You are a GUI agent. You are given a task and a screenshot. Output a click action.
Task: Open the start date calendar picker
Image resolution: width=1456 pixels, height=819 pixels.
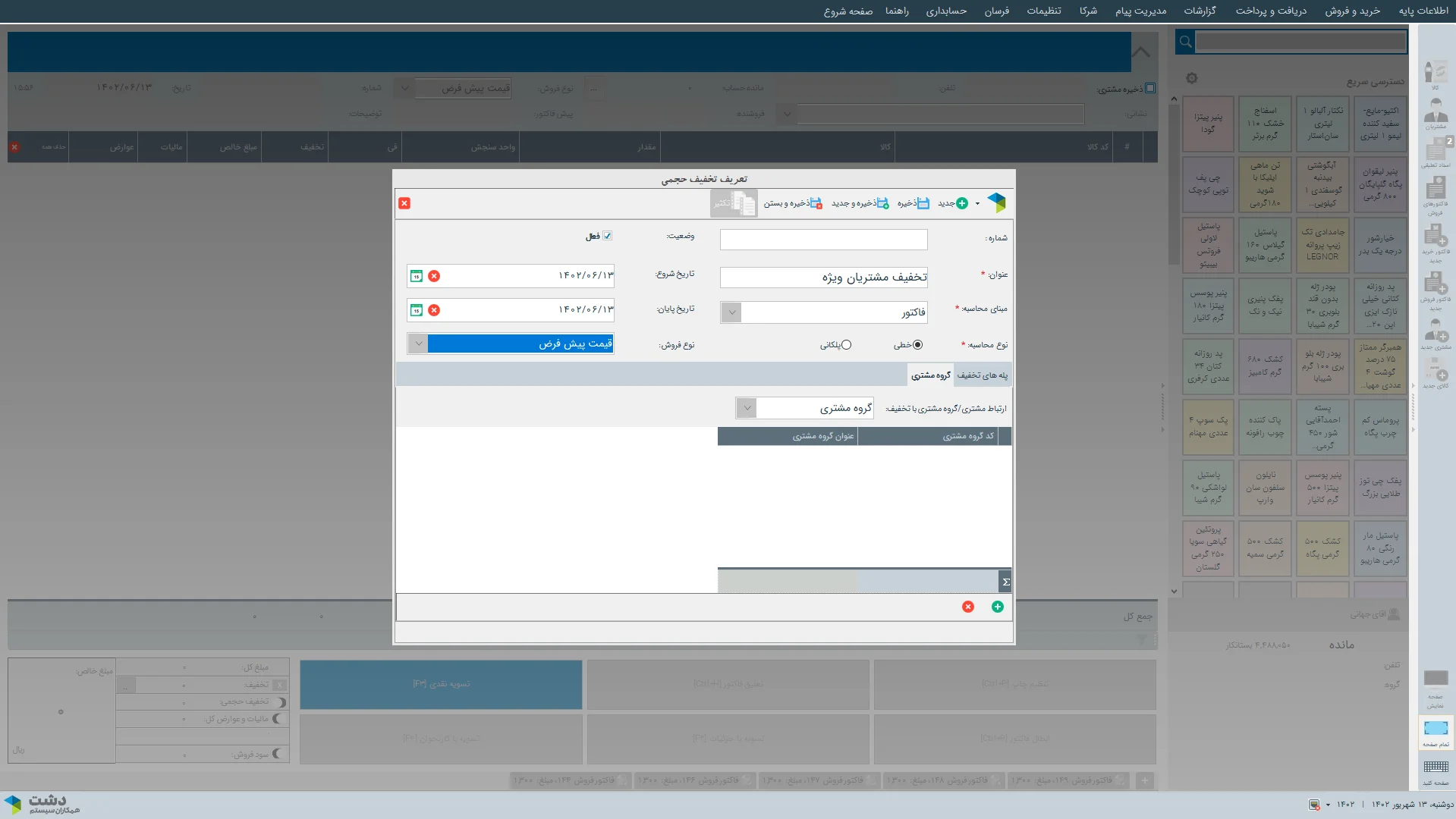coord(417,276)
